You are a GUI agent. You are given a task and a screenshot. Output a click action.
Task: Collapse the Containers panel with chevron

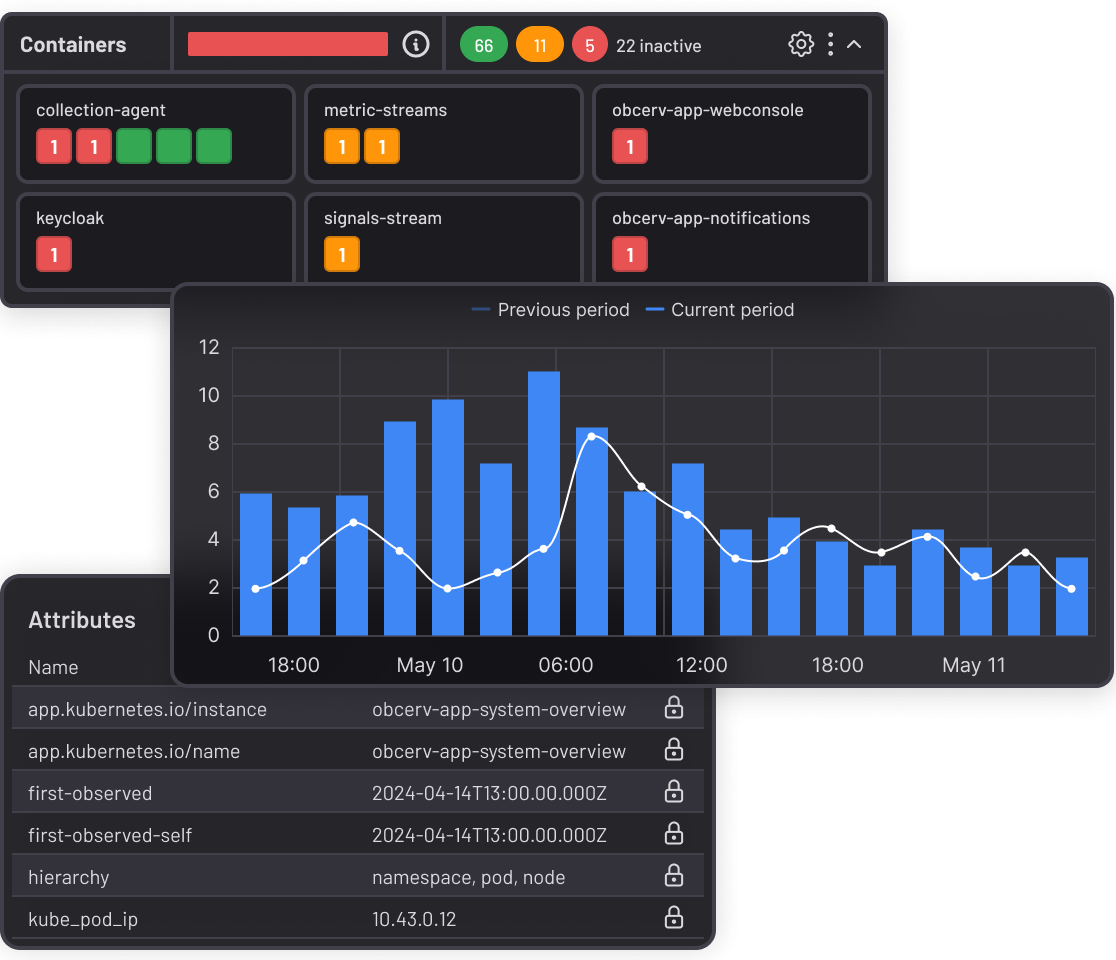point(854,44)
